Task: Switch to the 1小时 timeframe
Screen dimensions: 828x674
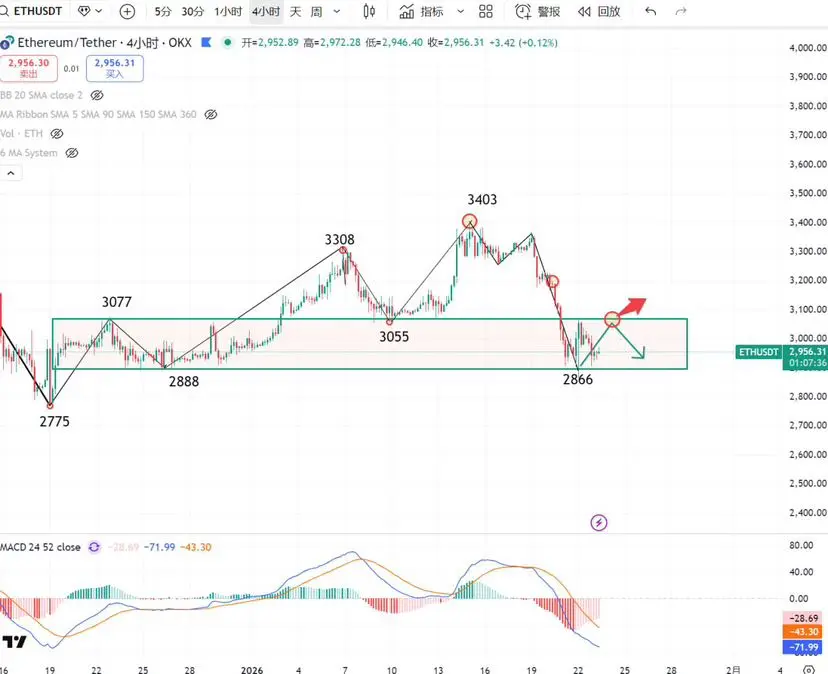Action: click(228, 12)
